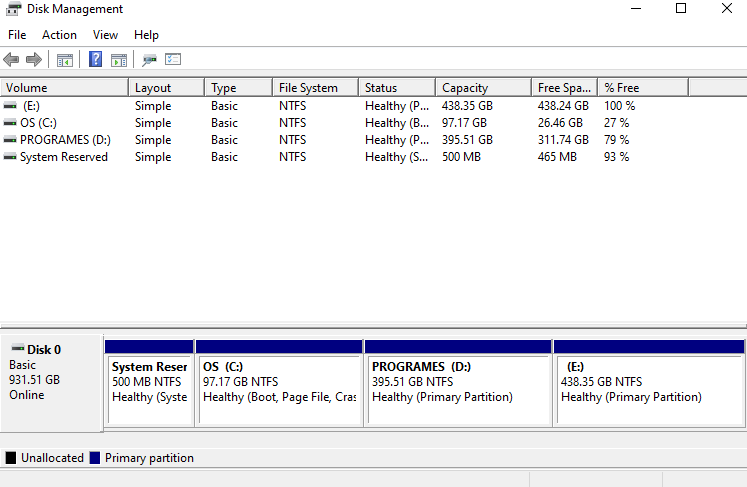Select the System Reserved partition block
747x487 pixels.
[x=149, y=383]
